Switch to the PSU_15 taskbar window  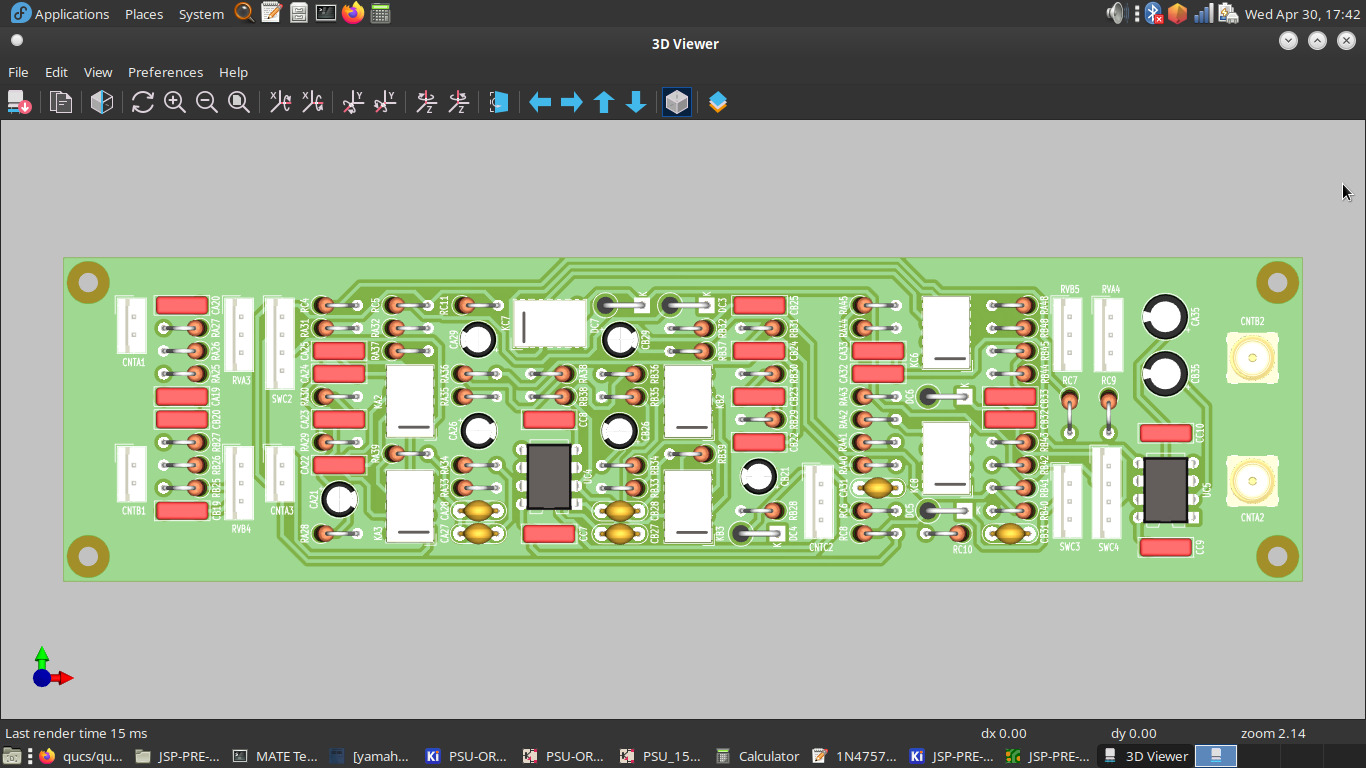pyautogui.click(x=662, y=756)
